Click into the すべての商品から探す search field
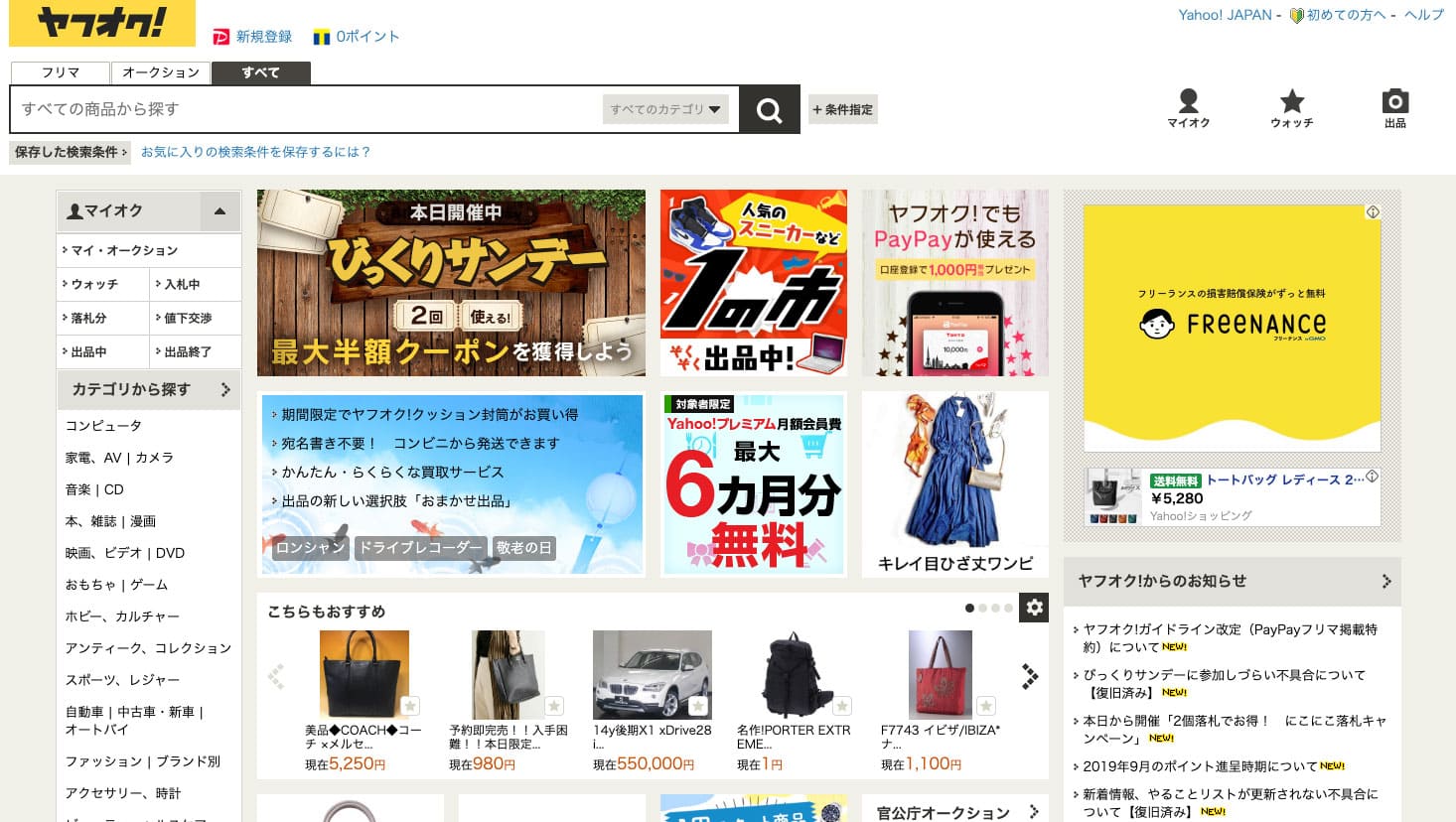This screenshot has height=822, width=1456. 306,109
